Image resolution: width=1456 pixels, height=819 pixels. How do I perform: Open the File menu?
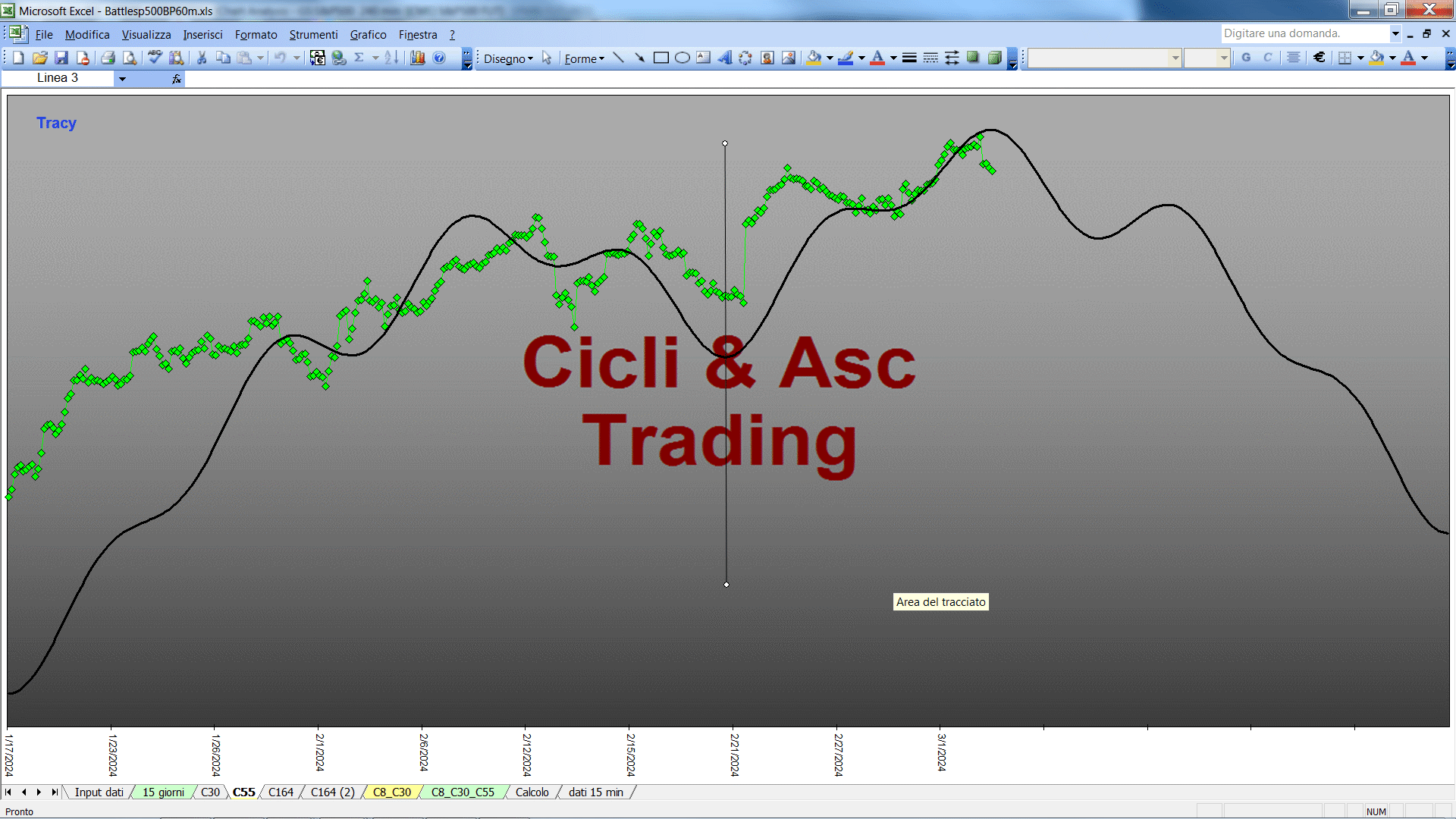coord(44,35)
